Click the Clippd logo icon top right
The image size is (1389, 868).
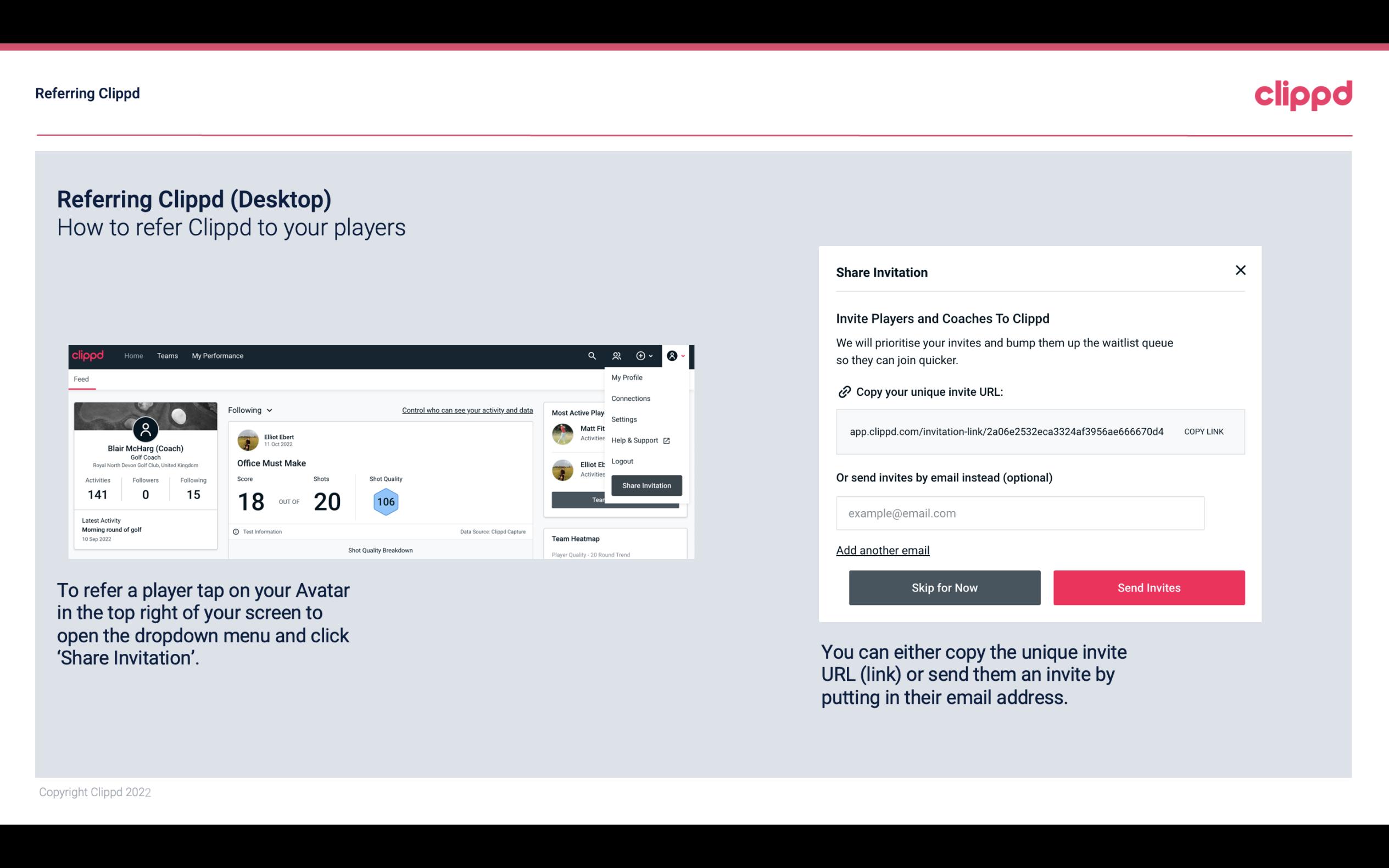[1303, 93]
